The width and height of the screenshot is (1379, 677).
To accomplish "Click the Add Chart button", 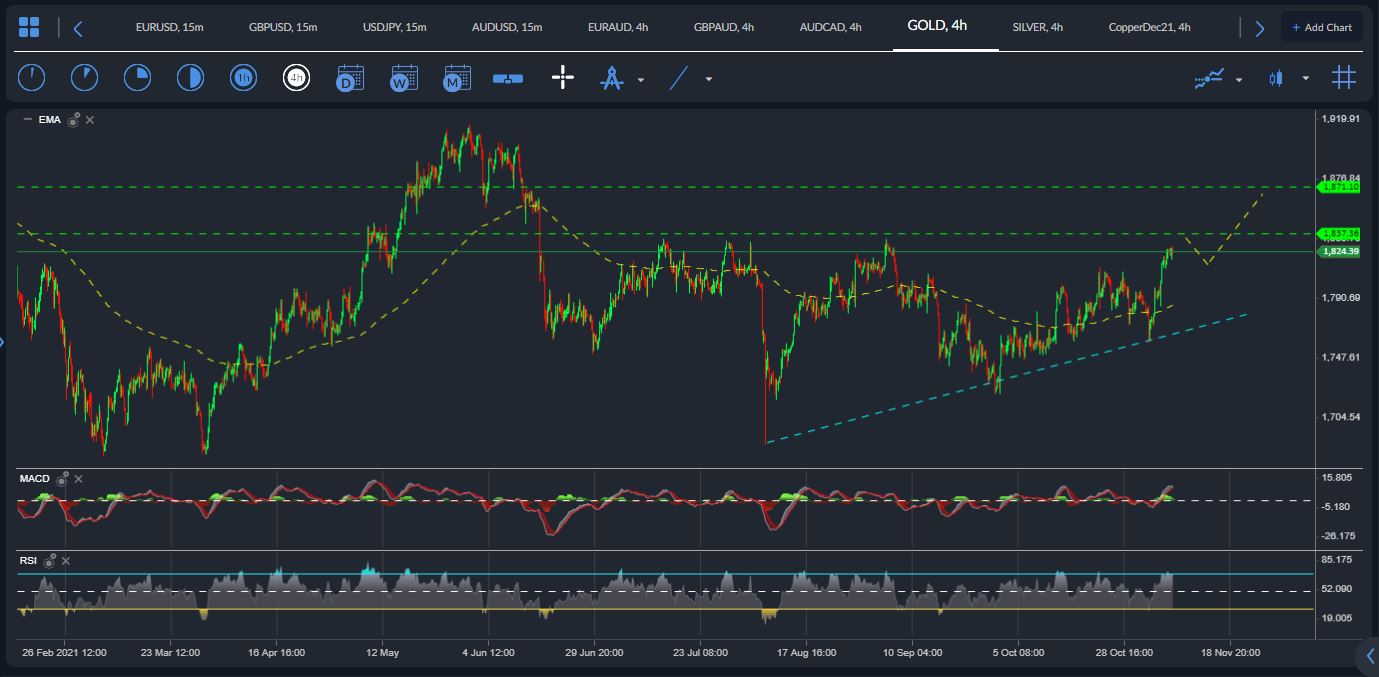I will point(1321,27).
